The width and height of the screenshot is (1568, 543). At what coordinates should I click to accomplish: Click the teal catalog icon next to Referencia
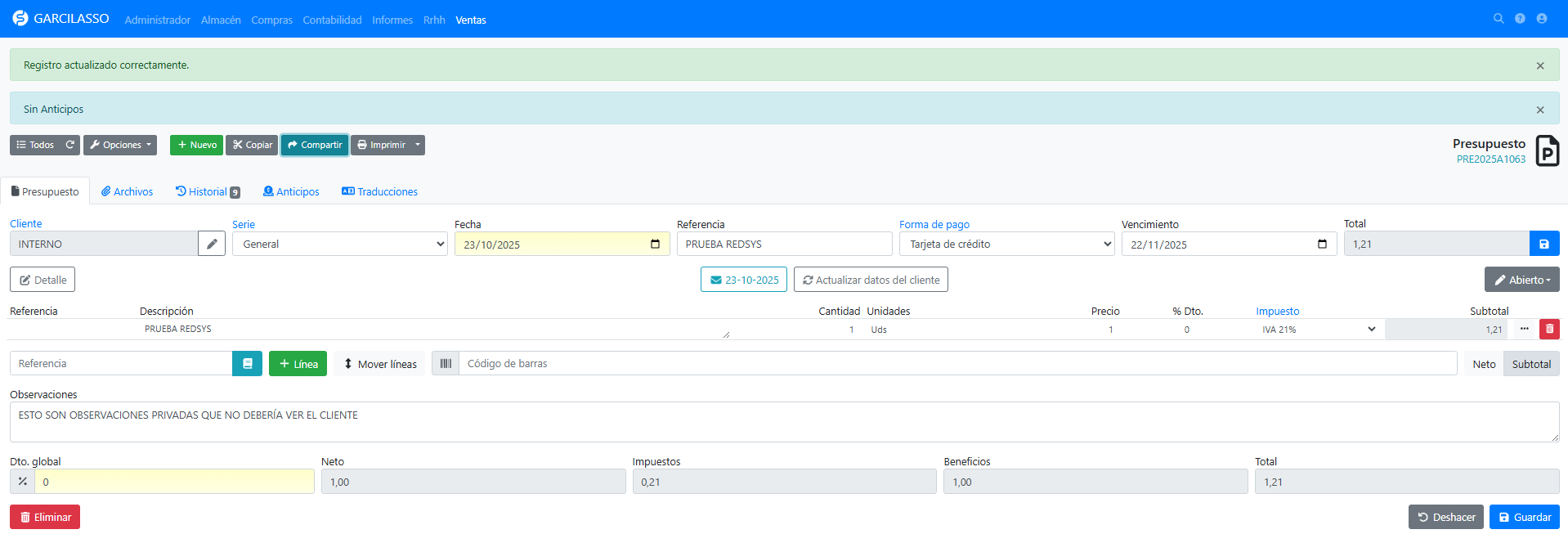247,364
